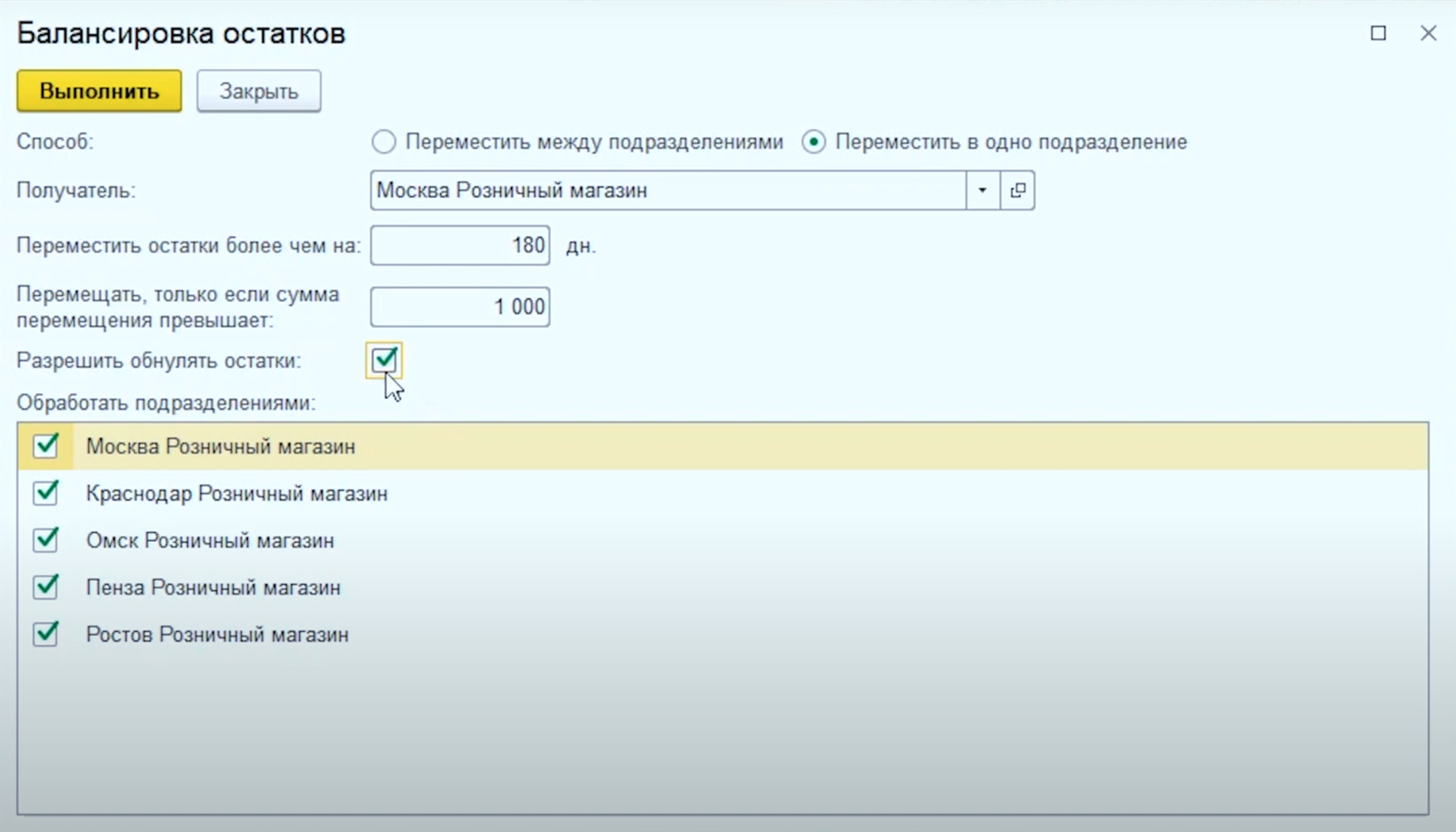Select the Омск Розничный магазин row text
The width and height of the screenshot is (1456, 832).
210,540
